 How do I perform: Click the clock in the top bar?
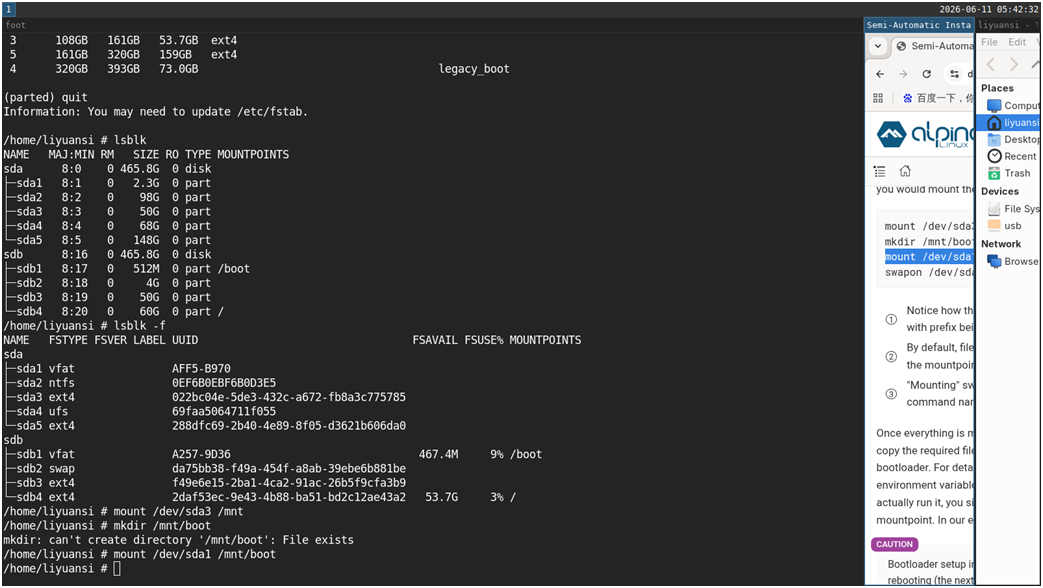click(988, 9)
